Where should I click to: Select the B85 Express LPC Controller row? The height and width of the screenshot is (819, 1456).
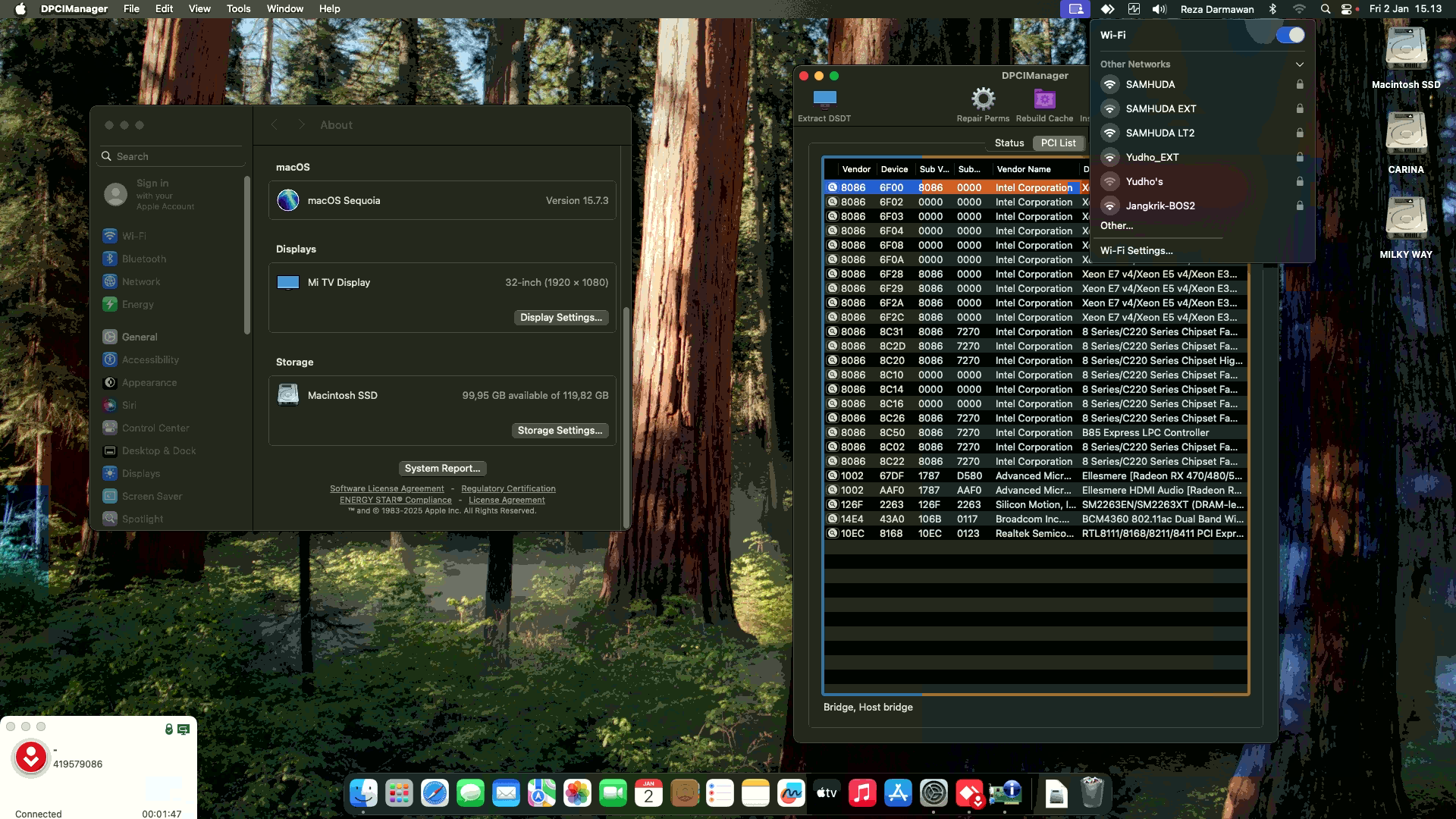[1036, 433]
